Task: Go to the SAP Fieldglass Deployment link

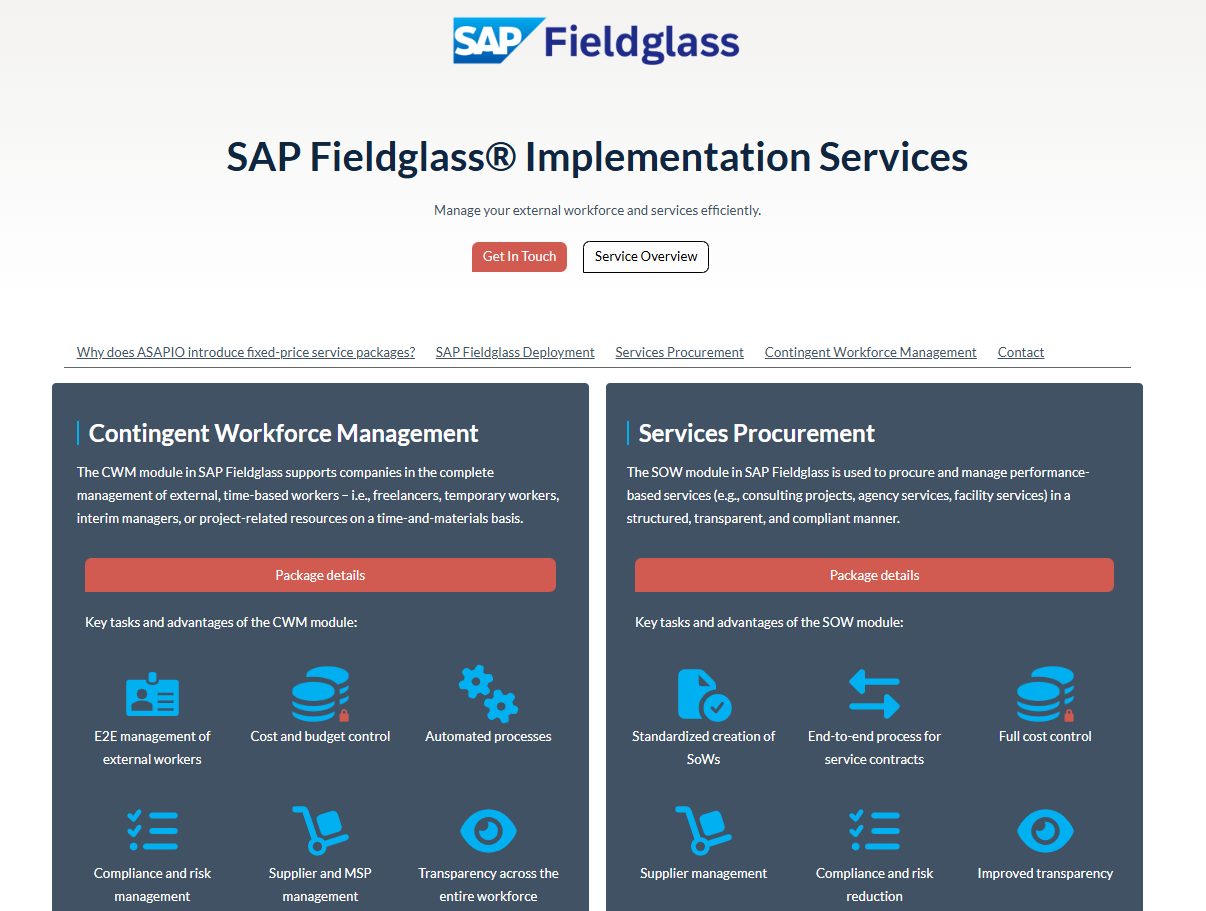Action: point(515,352)
